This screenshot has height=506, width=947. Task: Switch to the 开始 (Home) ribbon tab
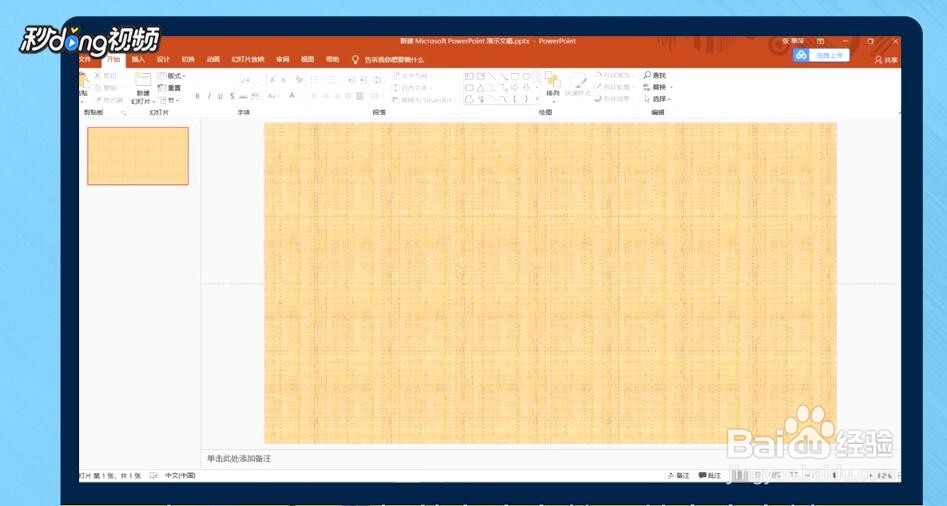(x=113, y=59)
